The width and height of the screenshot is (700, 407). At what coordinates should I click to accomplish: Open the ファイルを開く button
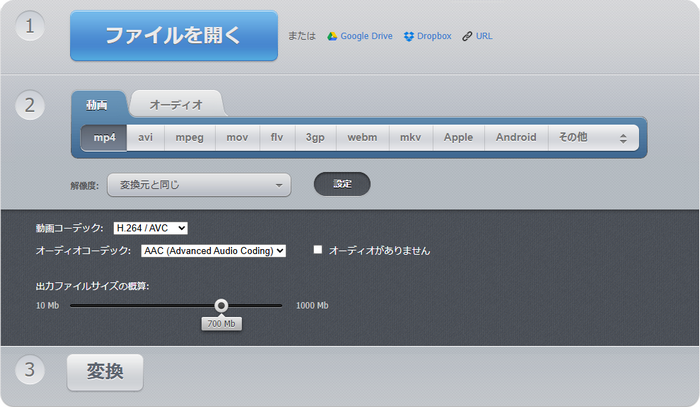pos(174,36)
